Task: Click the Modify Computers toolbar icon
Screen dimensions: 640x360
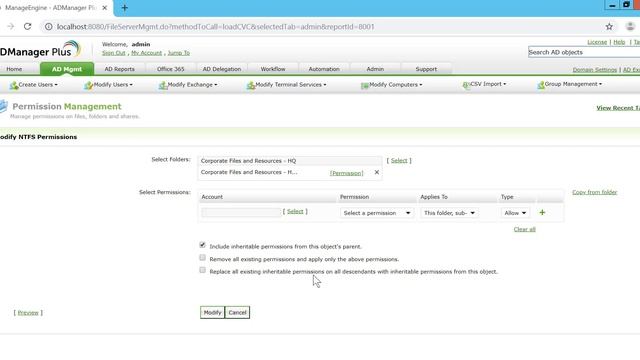Action: (x=364, y=85)
